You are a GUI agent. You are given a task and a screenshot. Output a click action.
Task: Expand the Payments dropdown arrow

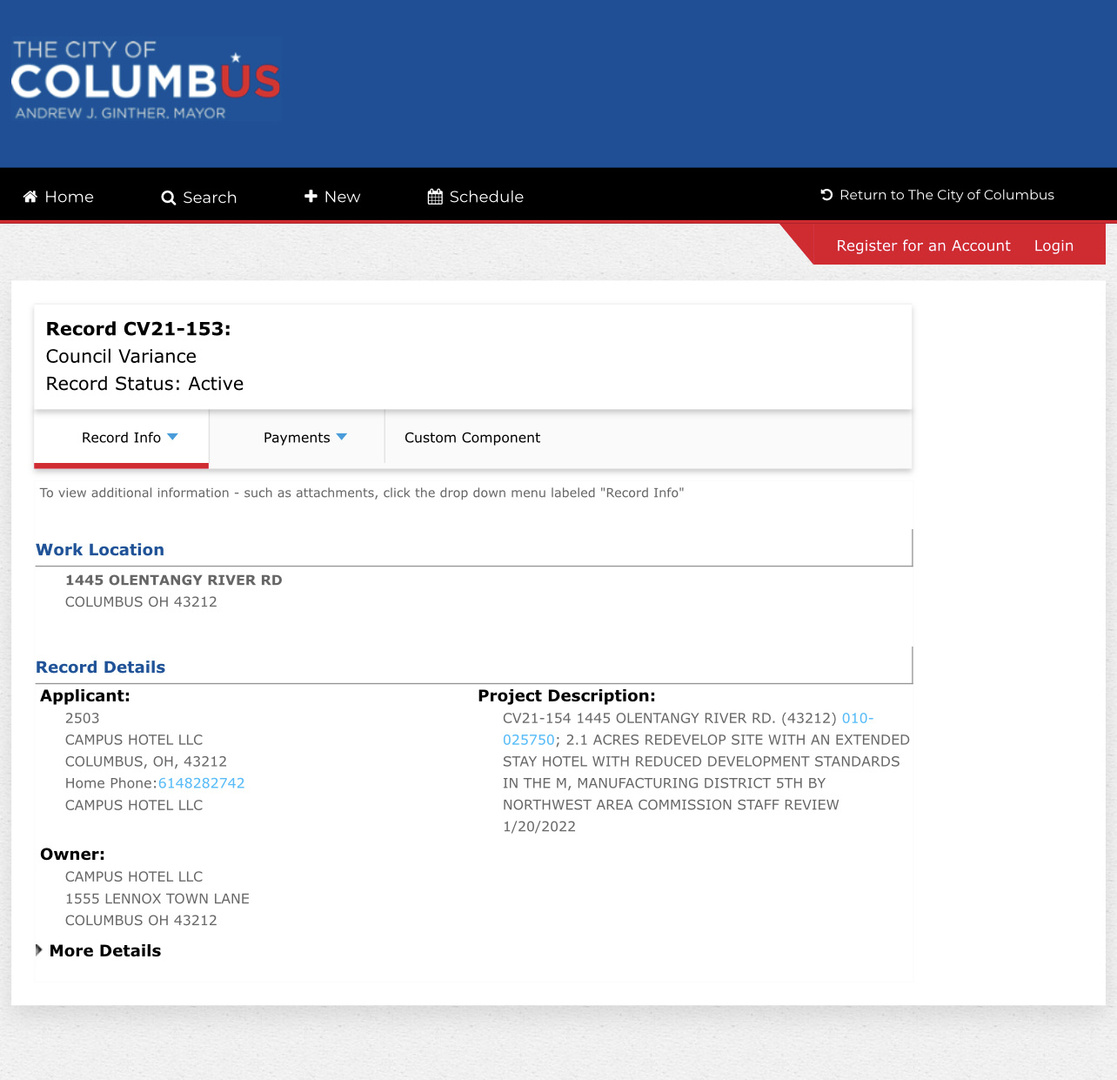point(341,437)
